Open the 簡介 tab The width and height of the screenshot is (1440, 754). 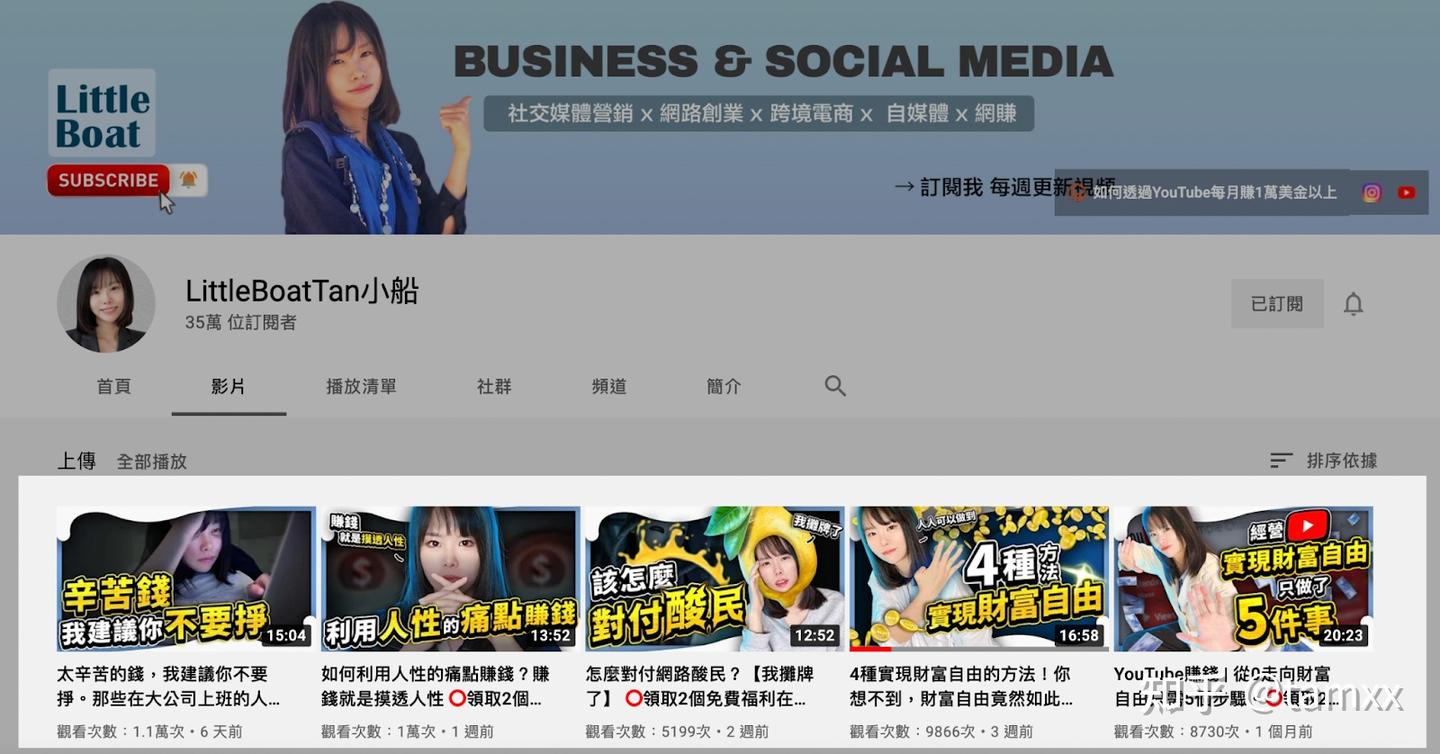pos(723,386)
